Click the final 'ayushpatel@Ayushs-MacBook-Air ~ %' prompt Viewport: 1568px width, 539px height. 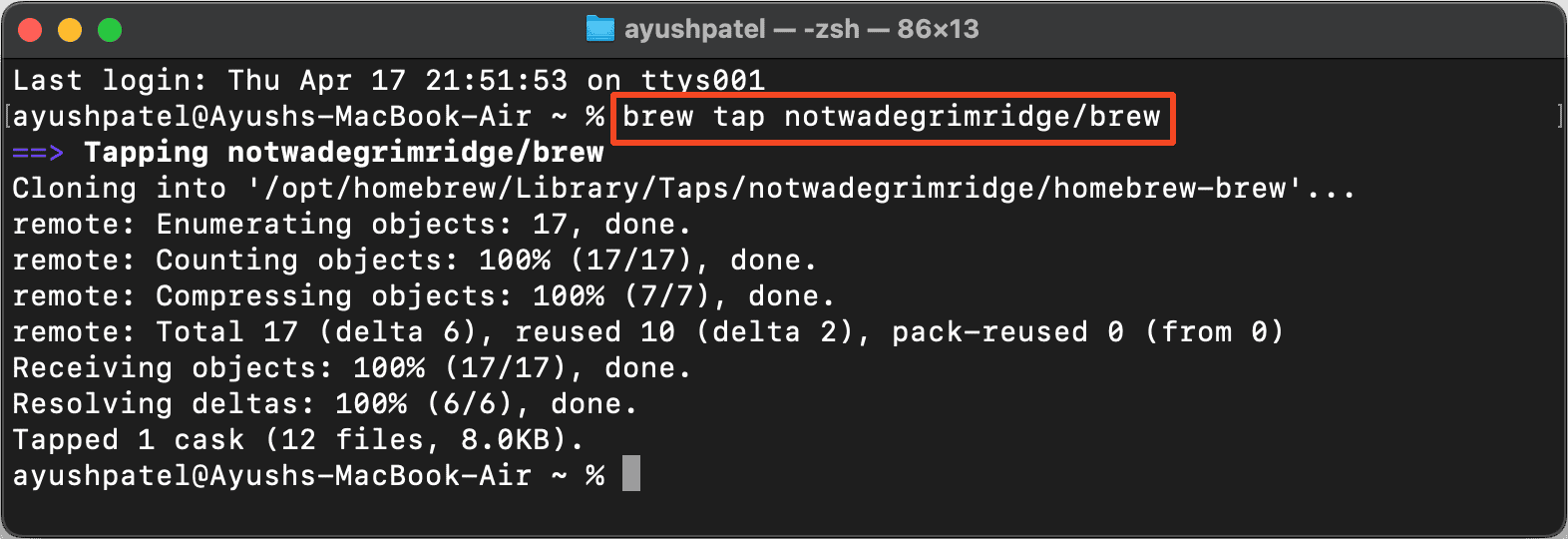(308, 476)
